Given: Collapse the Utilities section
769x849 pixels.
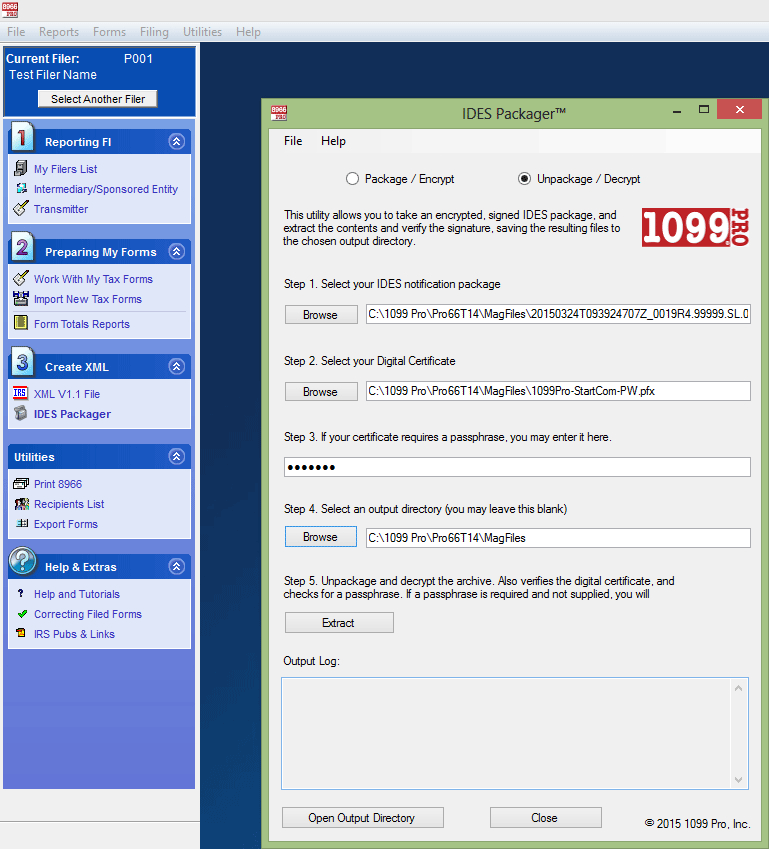Looking at the screenshot, I should (x=177, y=456).
